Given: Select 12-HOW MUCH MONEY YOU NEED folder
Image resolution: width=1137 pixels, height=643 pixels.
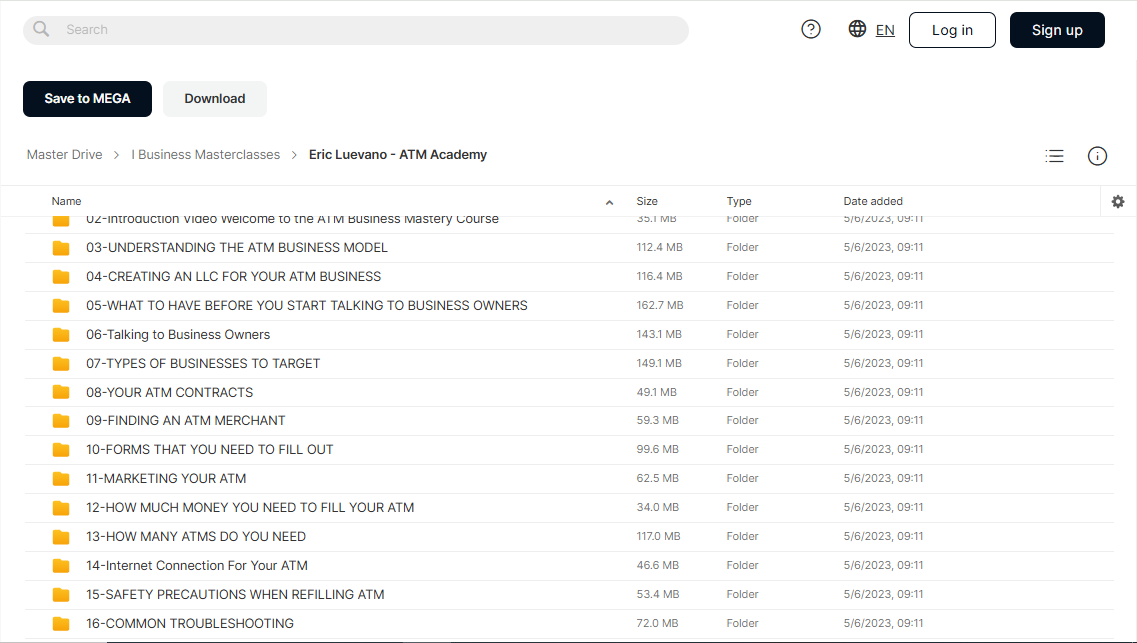Looking at the screenshot, I should pyautogui.click(x=250, y=507).
